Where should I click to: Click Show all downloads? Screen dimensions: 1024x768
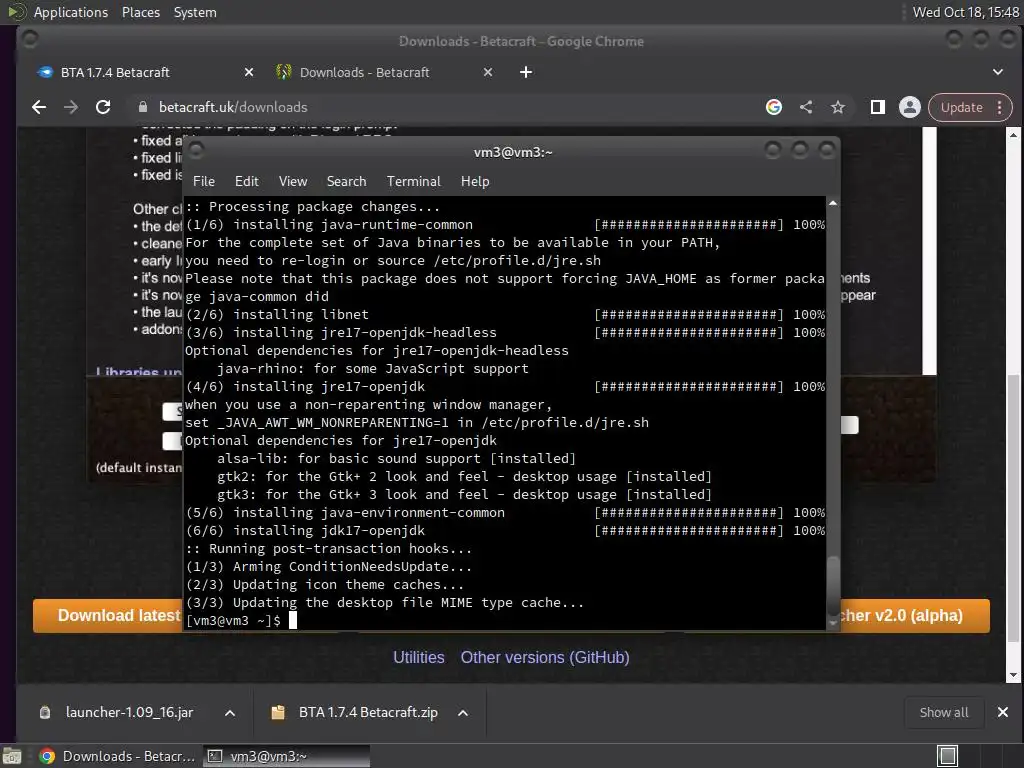pos(944,712)
